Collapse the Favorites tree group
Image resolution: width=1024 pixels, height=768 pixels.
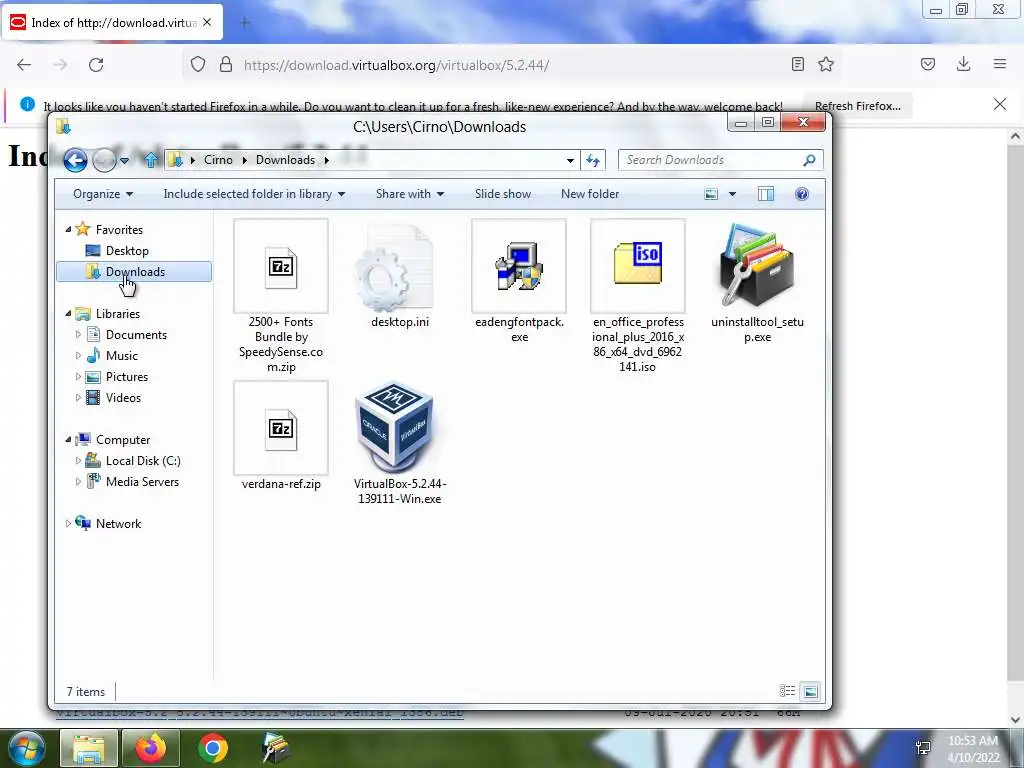(x=68, y=229)
